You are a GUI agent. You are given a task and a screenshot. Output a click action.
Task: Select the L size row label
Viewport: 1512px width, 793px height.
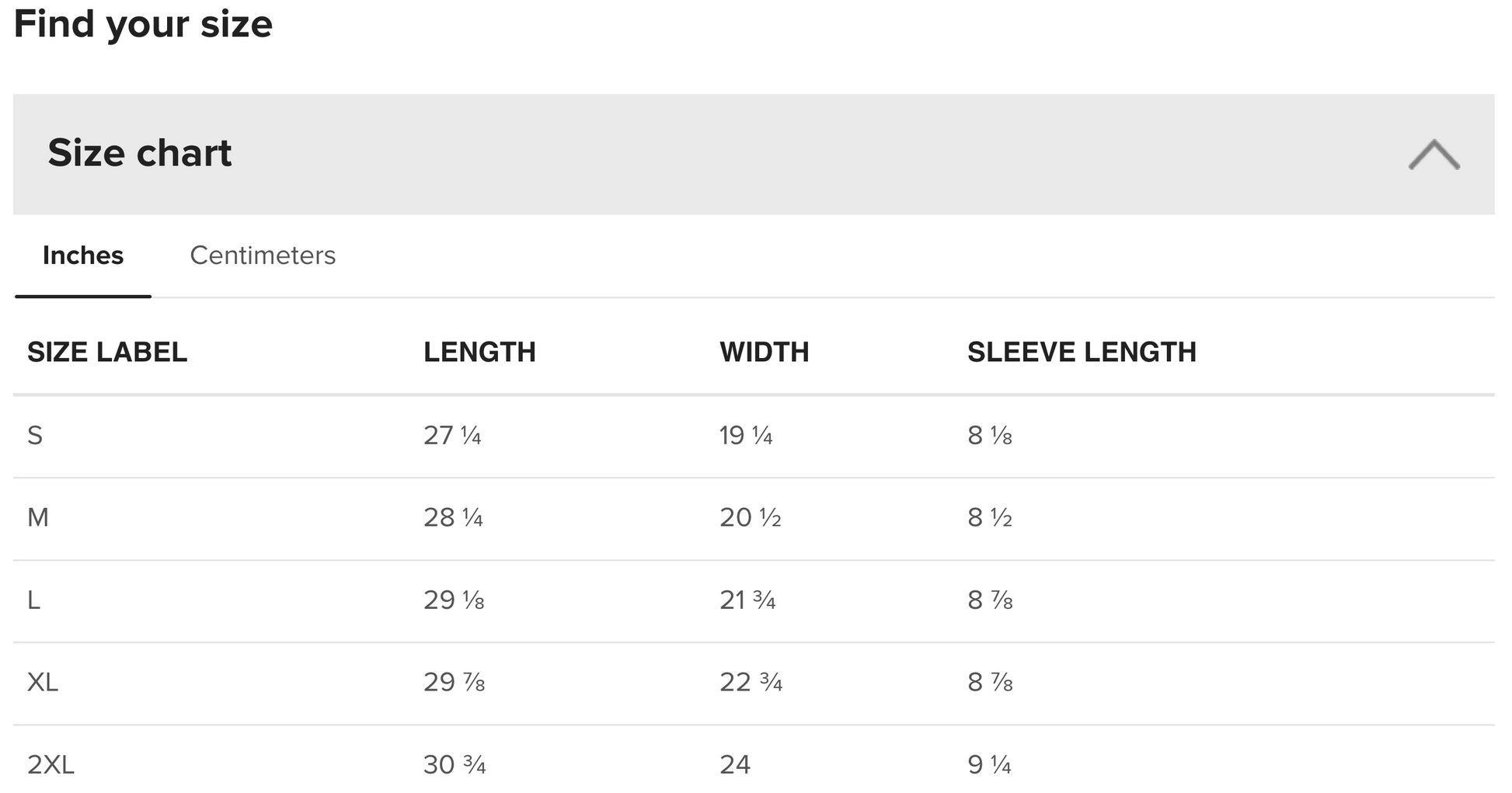[x=34, y=600]
